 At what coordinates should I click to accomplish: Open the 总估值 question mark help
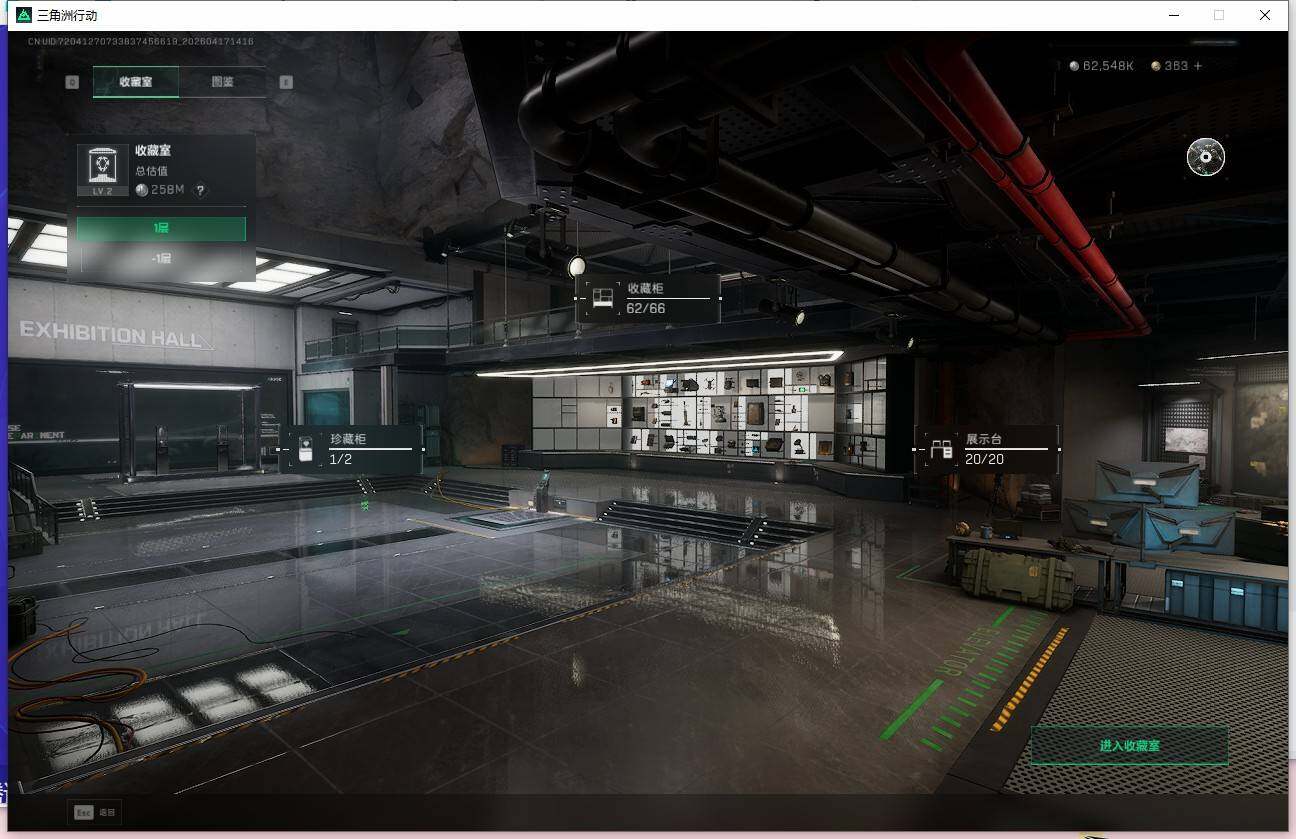click(x=200, y=190)
